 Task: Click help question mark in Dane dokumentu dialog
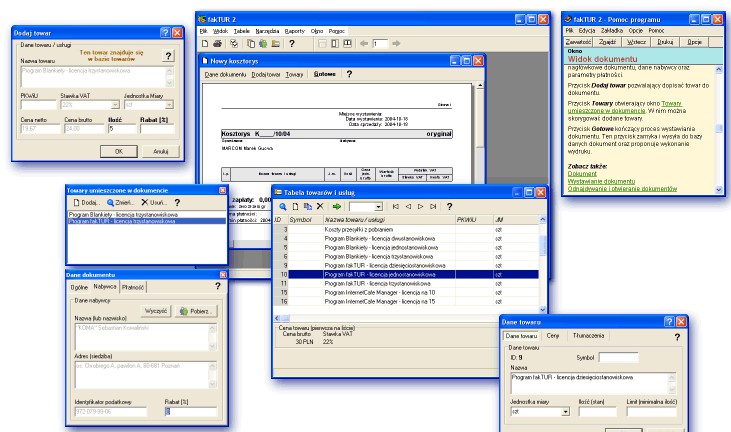point(218,286)
